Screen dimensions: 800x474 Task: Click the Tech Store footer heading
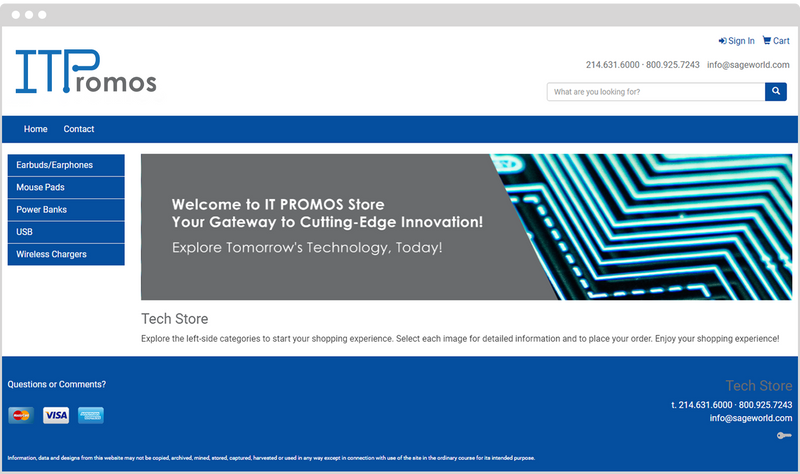[x=758, y=386]
